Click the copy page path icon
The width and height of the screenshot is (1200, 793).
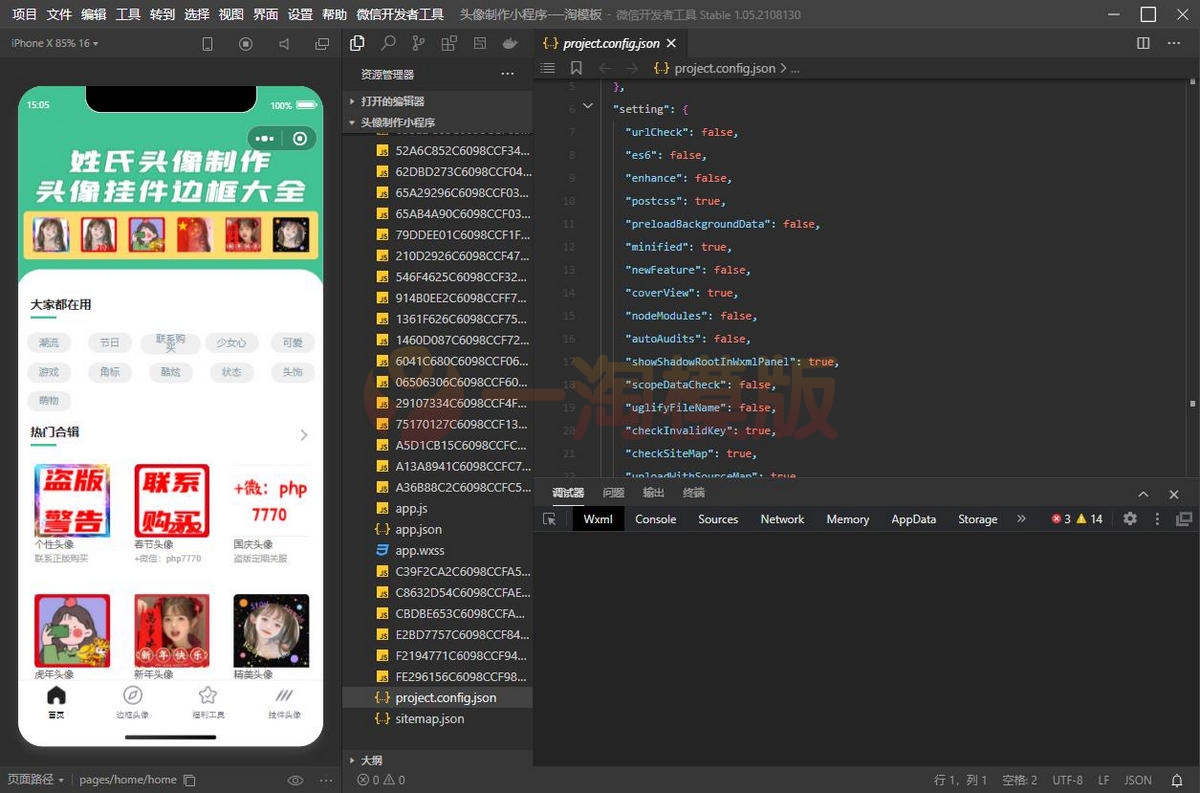190,779
